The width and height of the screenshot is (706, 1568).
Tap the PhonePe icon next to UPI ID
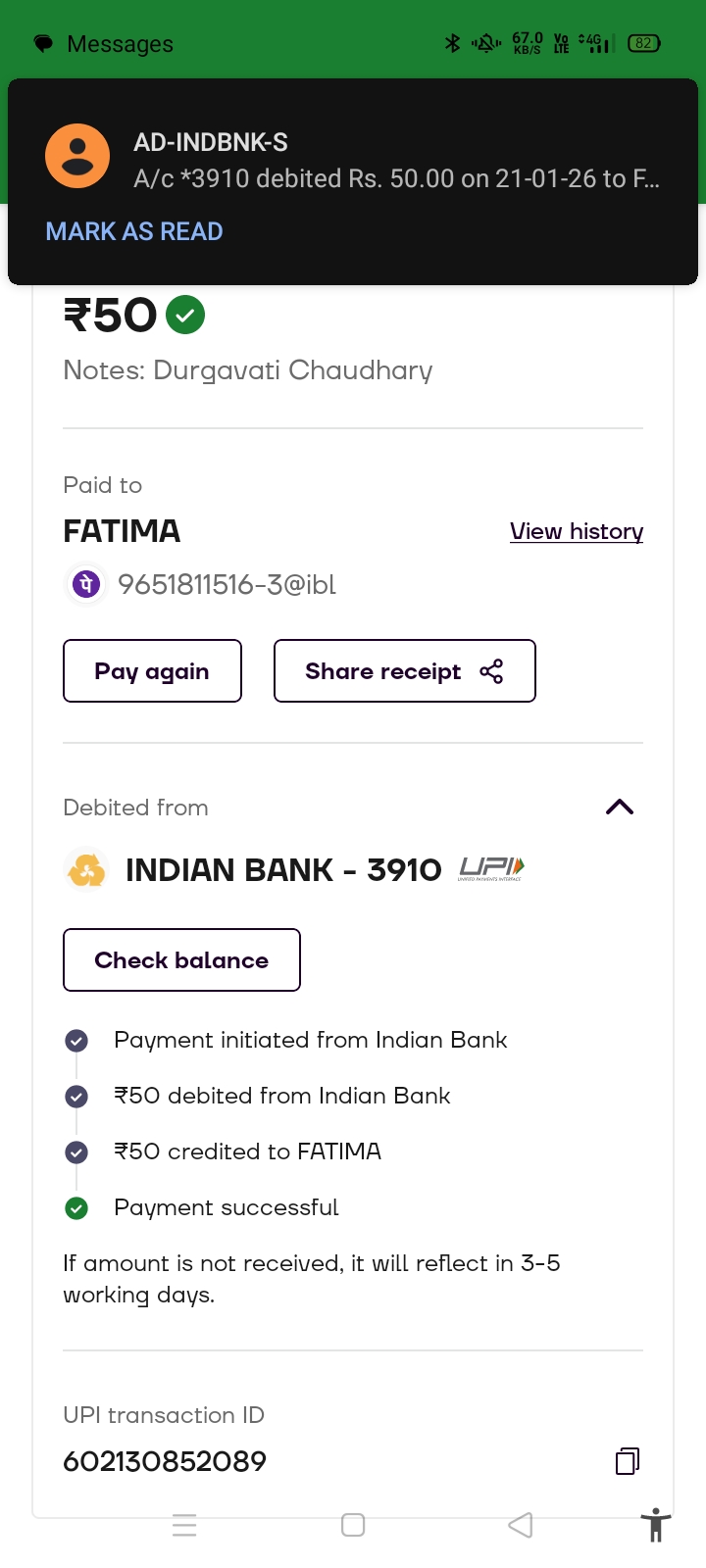coord(85,585)
